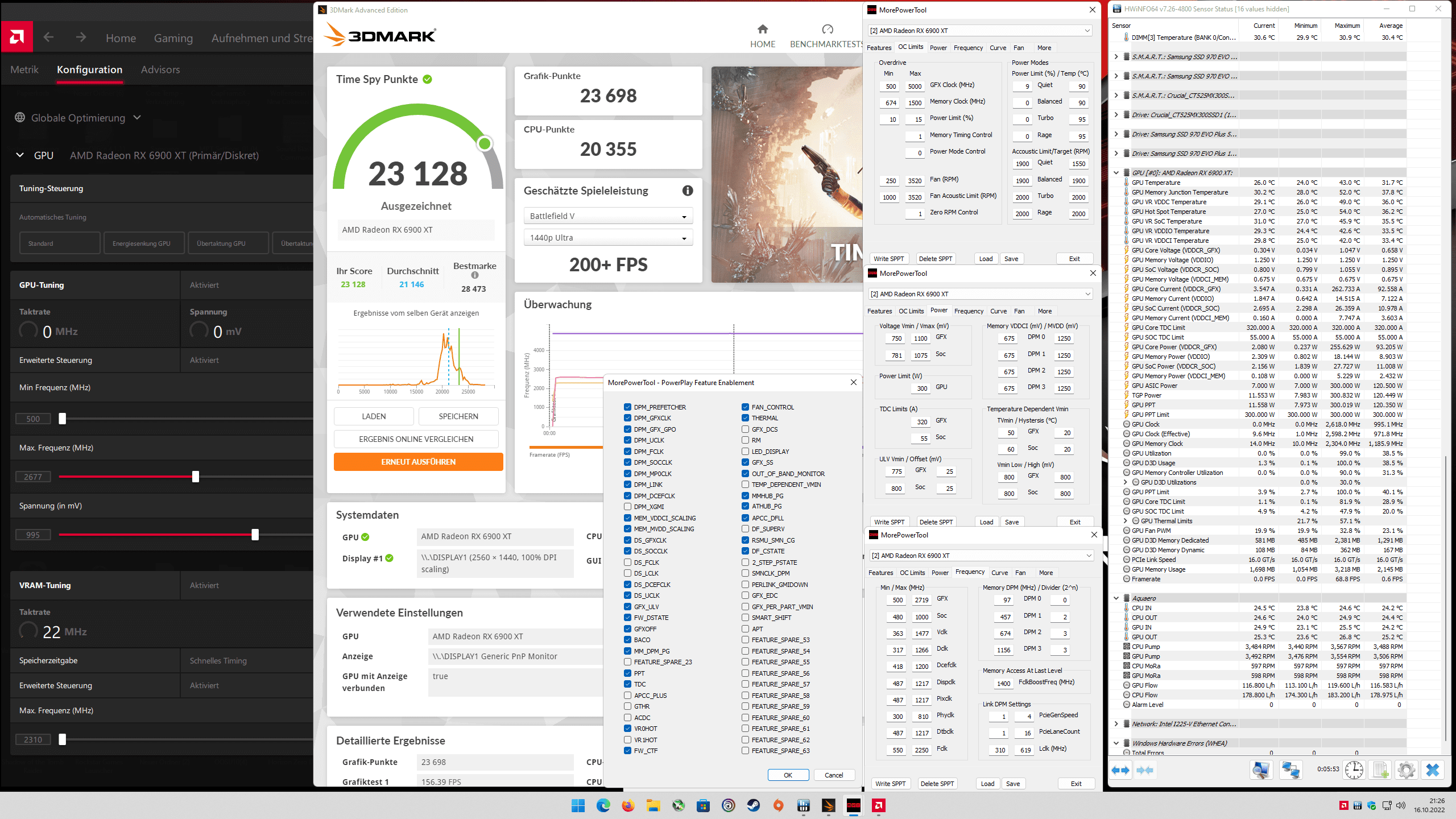
Task: Uncheck THERMAL feature checkbox
Action: click(x=745, y=418)
